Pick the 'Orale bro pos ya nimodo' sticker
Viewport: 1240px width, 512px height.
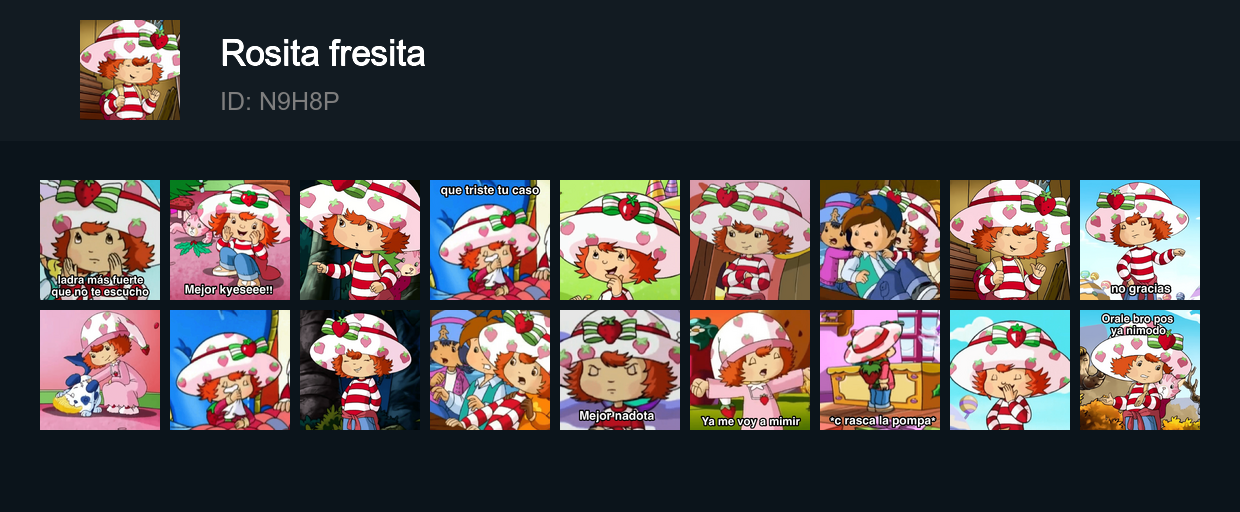pos(1140,370)
